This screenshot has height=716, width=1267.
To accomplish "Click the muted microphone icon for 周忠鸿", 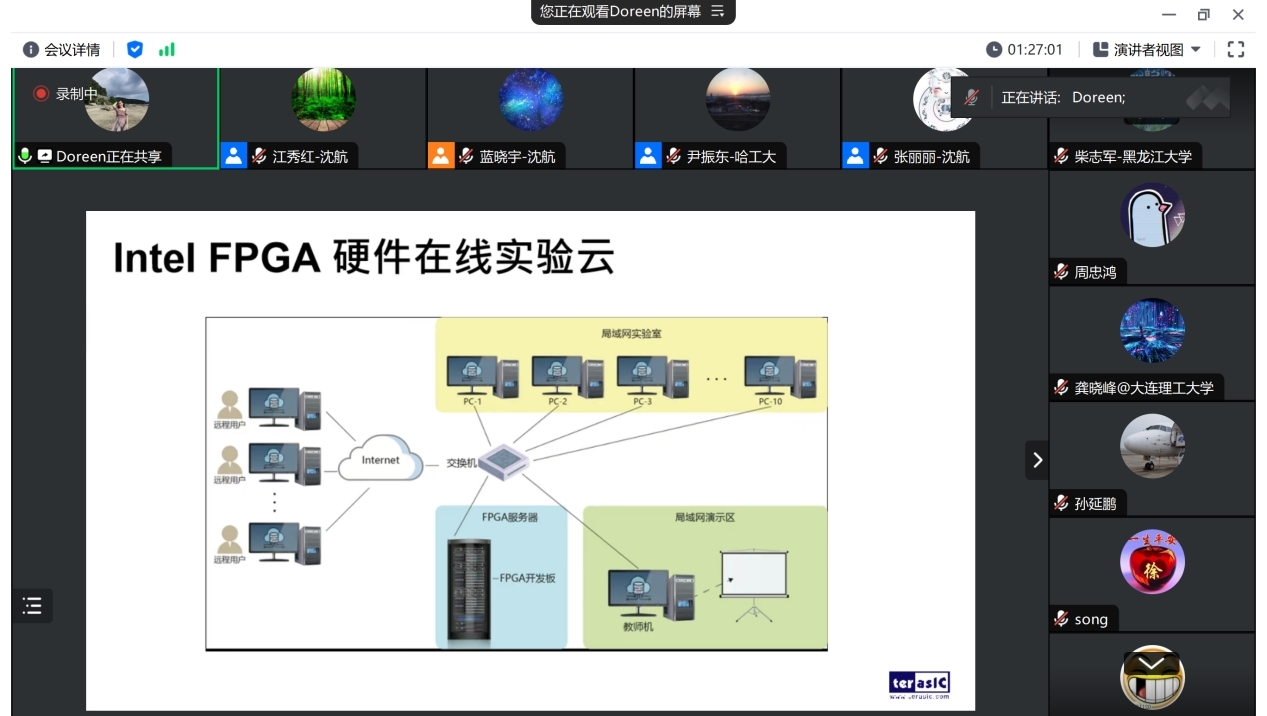I will point(1061,272).
